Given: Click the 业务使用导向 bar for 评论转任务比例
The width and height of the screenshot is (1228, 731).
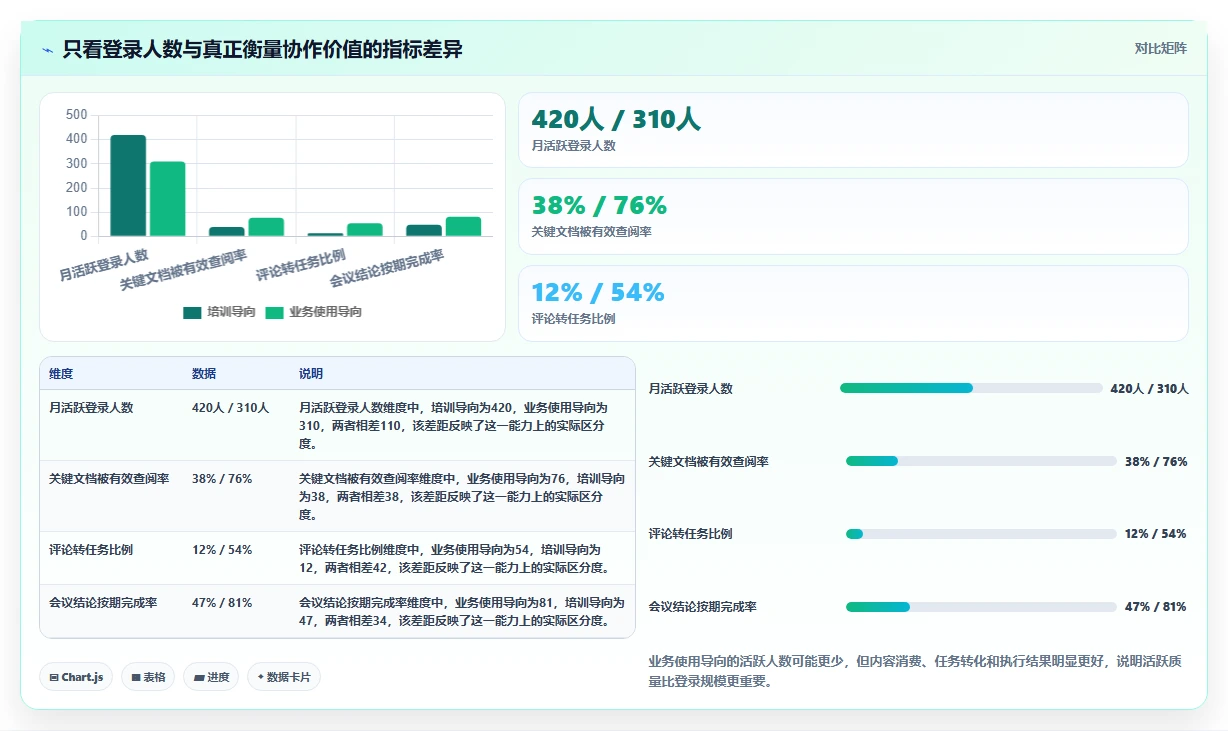Looking at the screenshot, I should point(365,230).
